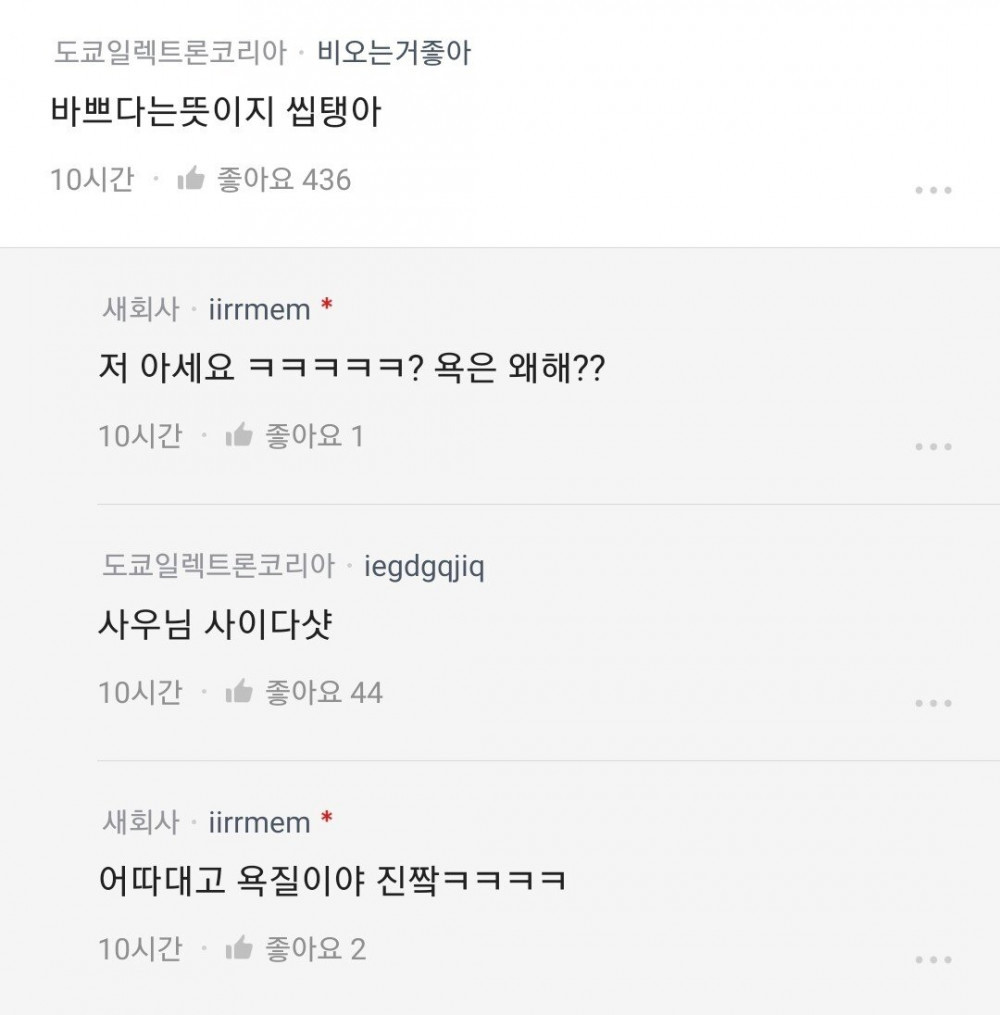This screenshot has height=1015, width=1000.
Task: Click '좋아요 436' like count text
Action: (x=284, y=180)
